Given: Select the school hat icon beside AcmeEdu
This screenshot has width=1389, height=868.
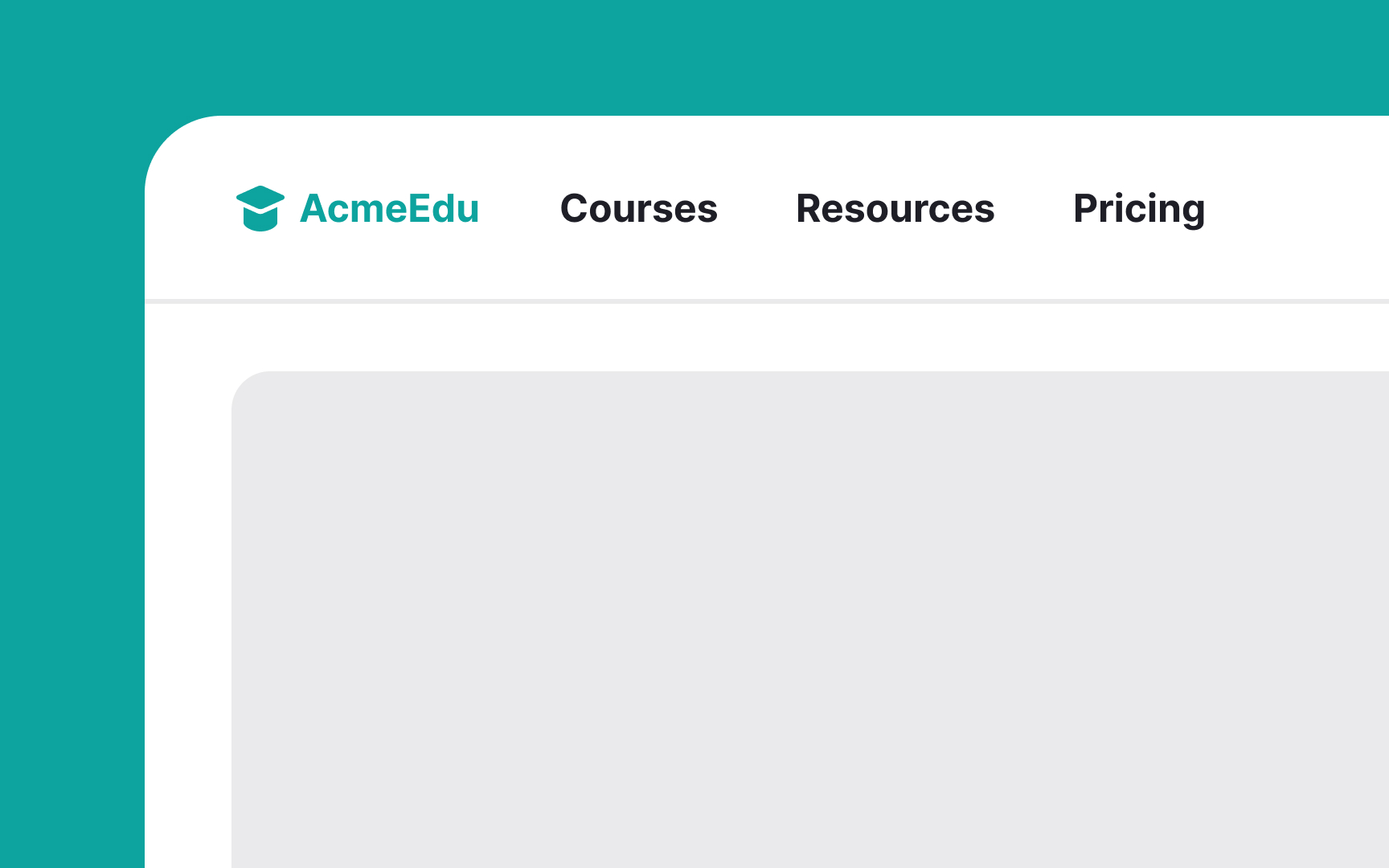Looking at the screenshot, I should 261,210.
